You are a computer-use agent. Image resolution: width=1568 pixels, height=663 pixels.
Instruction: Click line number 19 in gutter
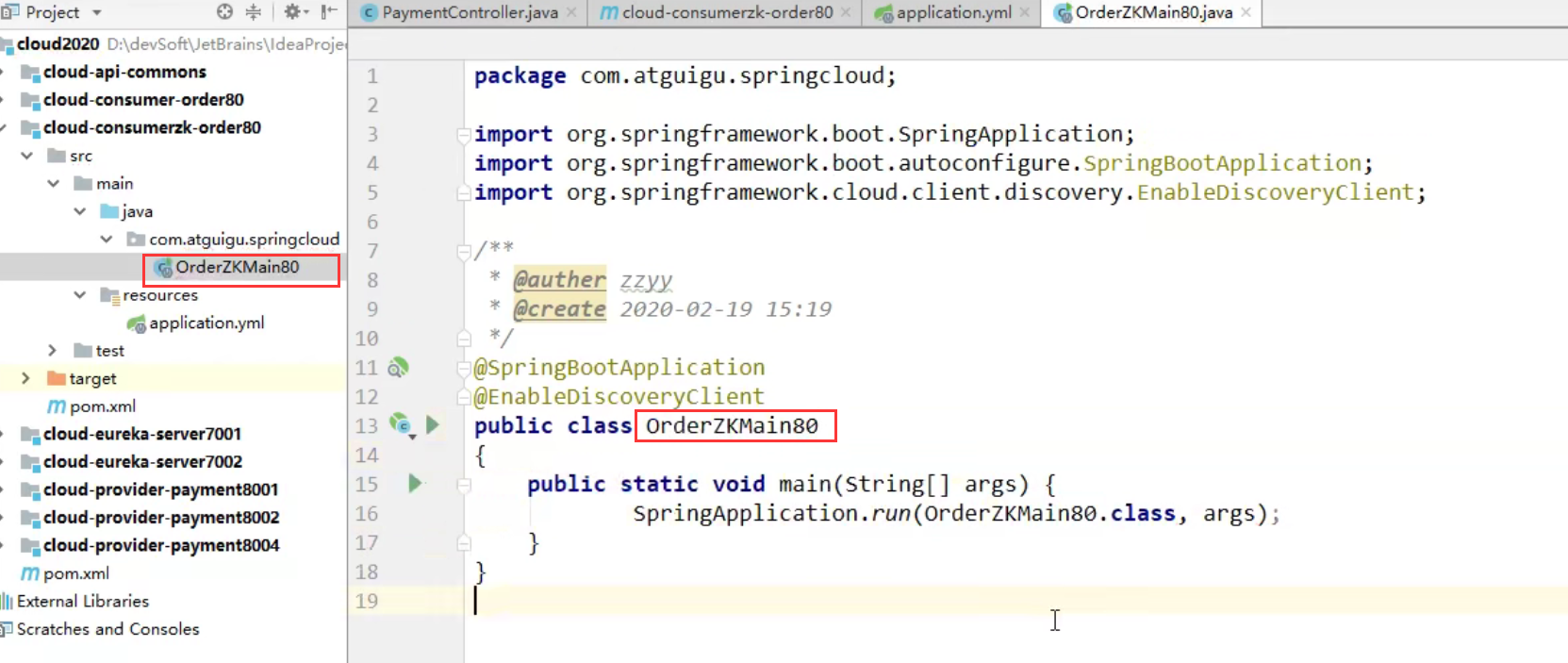(x=367, y=601)
